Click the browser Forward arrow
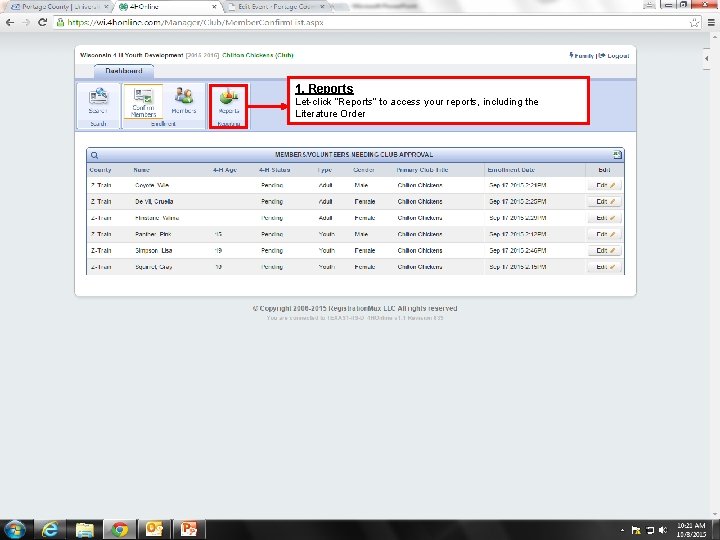The height and width of the screenshot is (540, 720). point(26,22)
